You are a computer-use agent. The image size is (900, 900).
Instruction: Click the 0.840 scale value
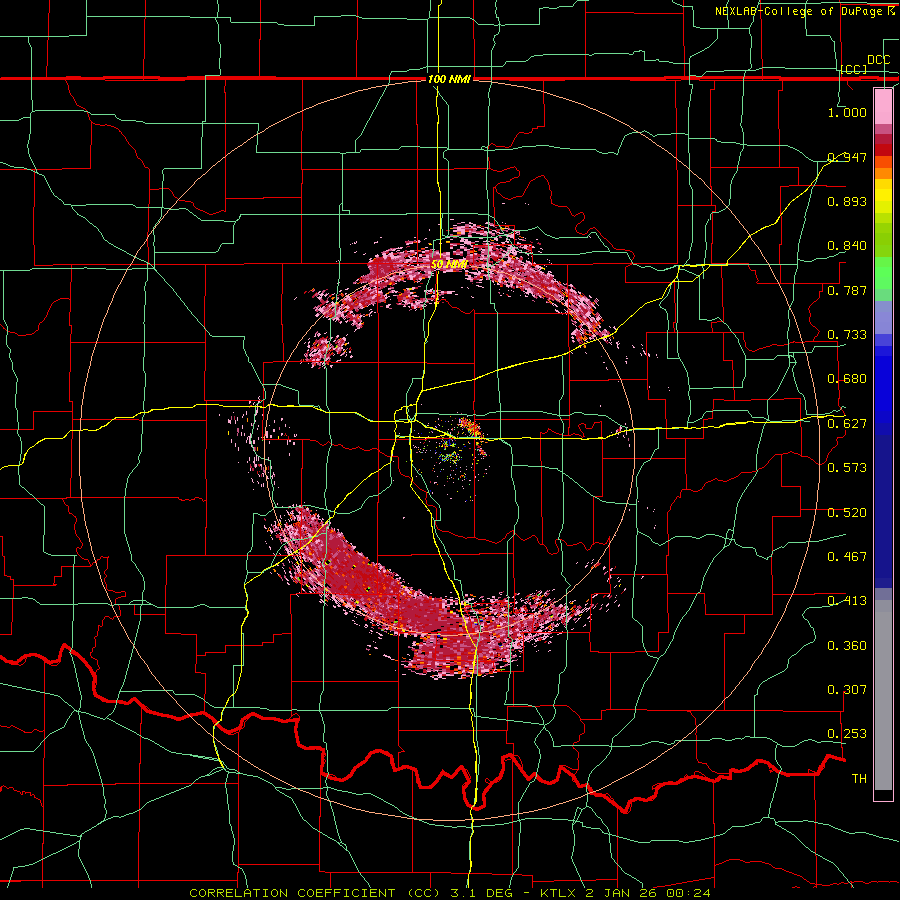847,246
